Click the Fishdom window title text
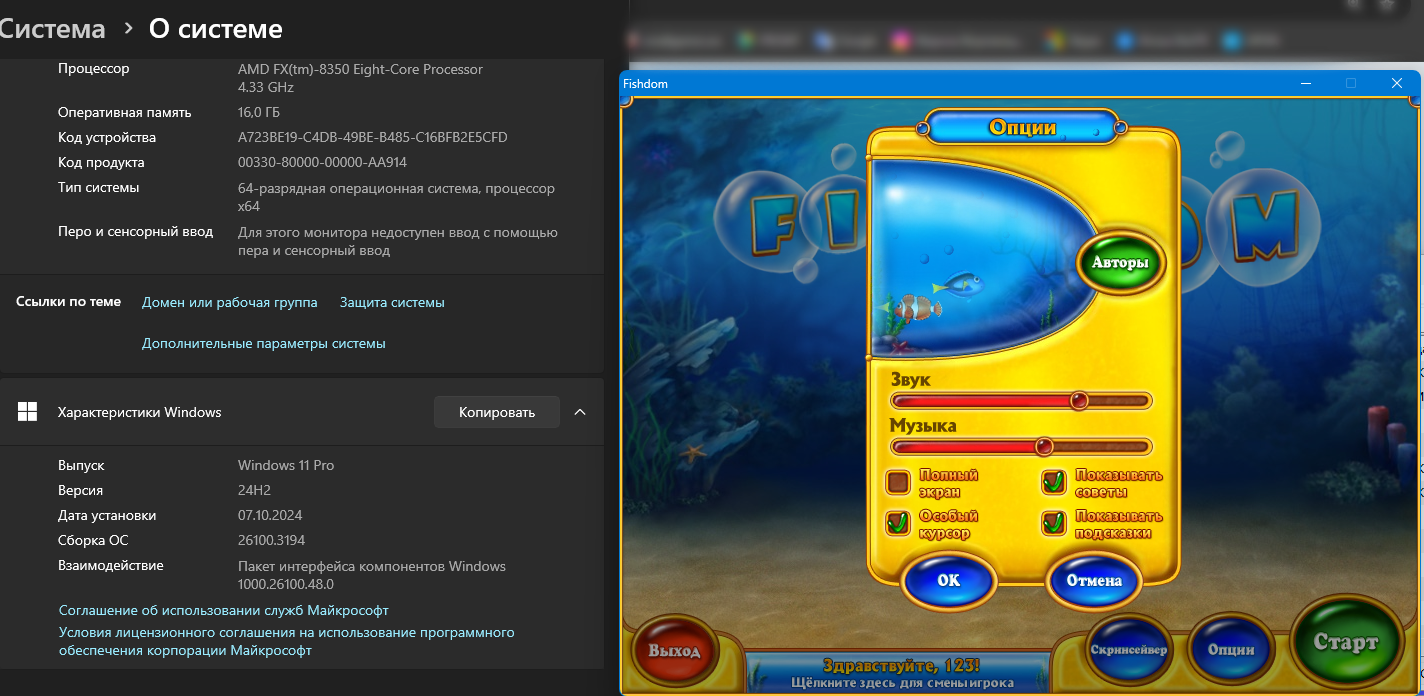Image resolution: width=1424 pixels, height=696 pixels. pyautogui.click(x=645, y=84)
